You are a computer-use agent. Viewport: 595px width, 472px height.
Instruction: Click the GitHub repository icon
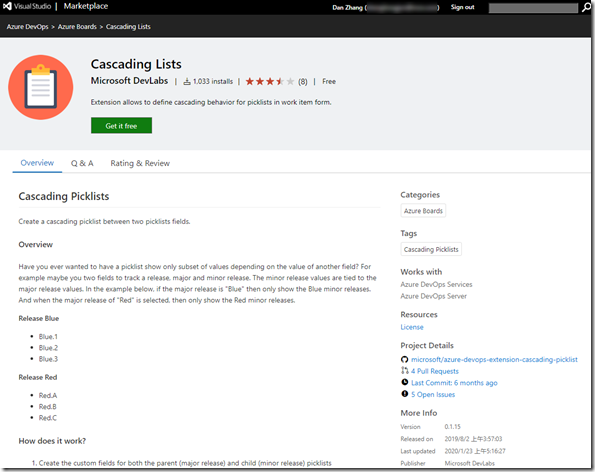(x=405, y=359)
